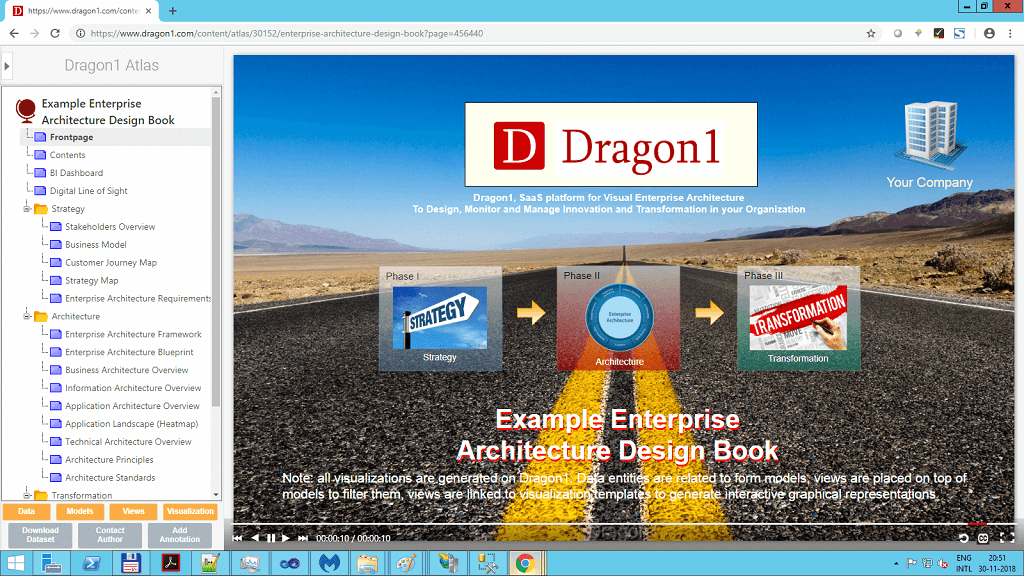Open Malwarebytes from the taskbar
The image size is (1024, 576).
click(329, 563)
